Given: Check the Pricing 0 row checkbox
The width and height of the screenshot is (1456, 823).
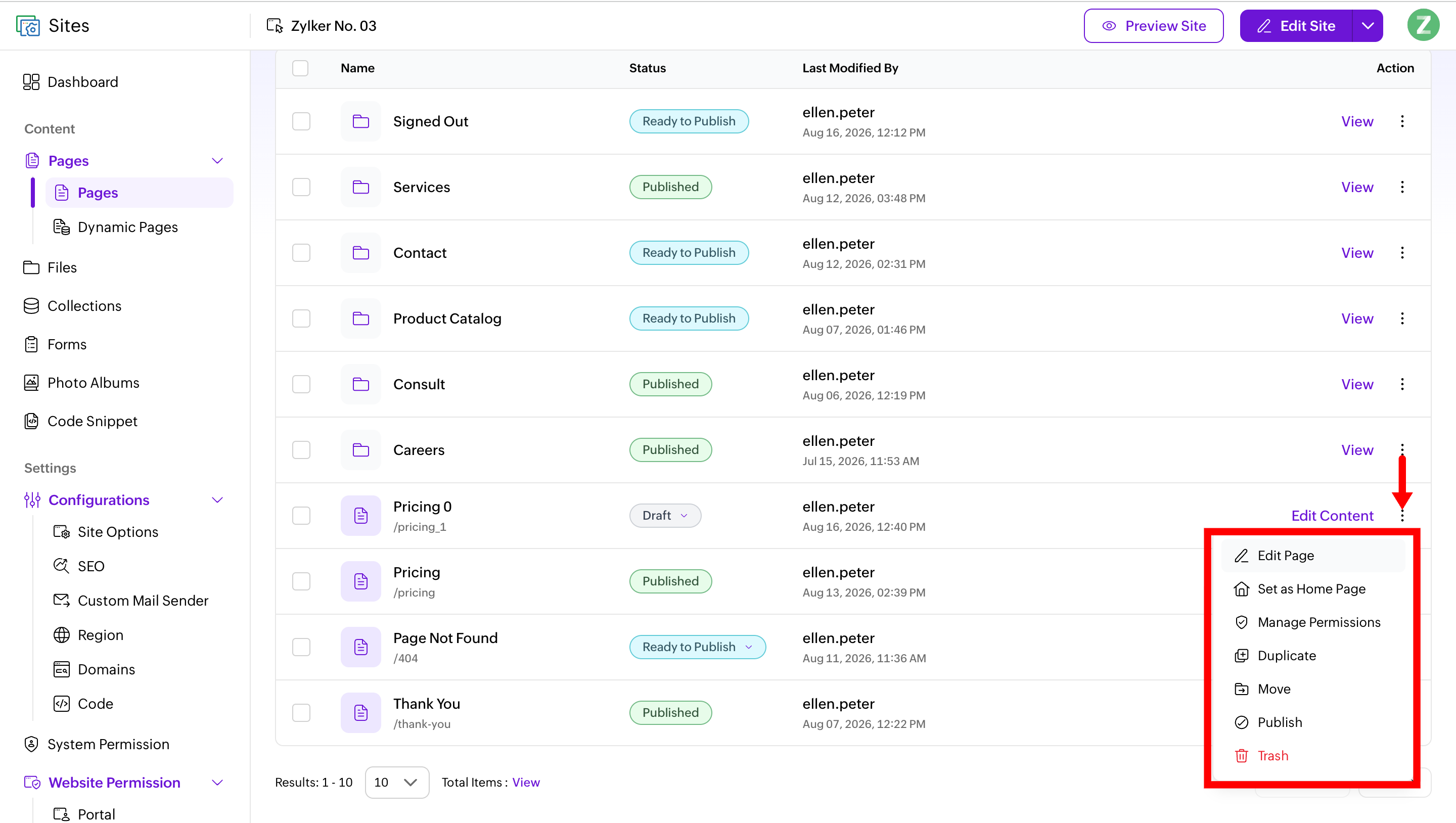Looking at the screenshot, I should click(x=301, y=516).
